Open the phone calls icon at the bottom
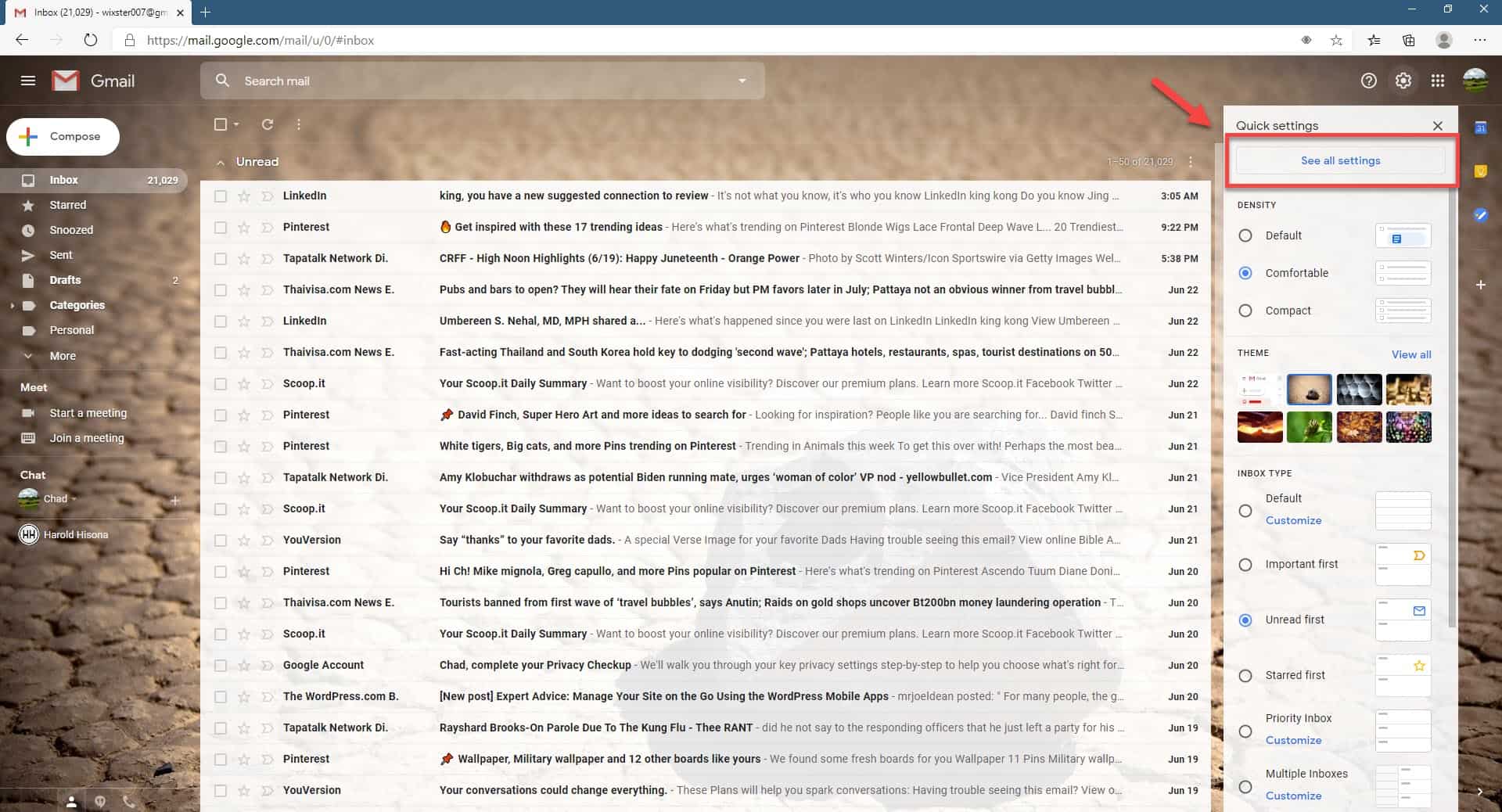This screenshot has height=812, width=1502. point(129,802)
